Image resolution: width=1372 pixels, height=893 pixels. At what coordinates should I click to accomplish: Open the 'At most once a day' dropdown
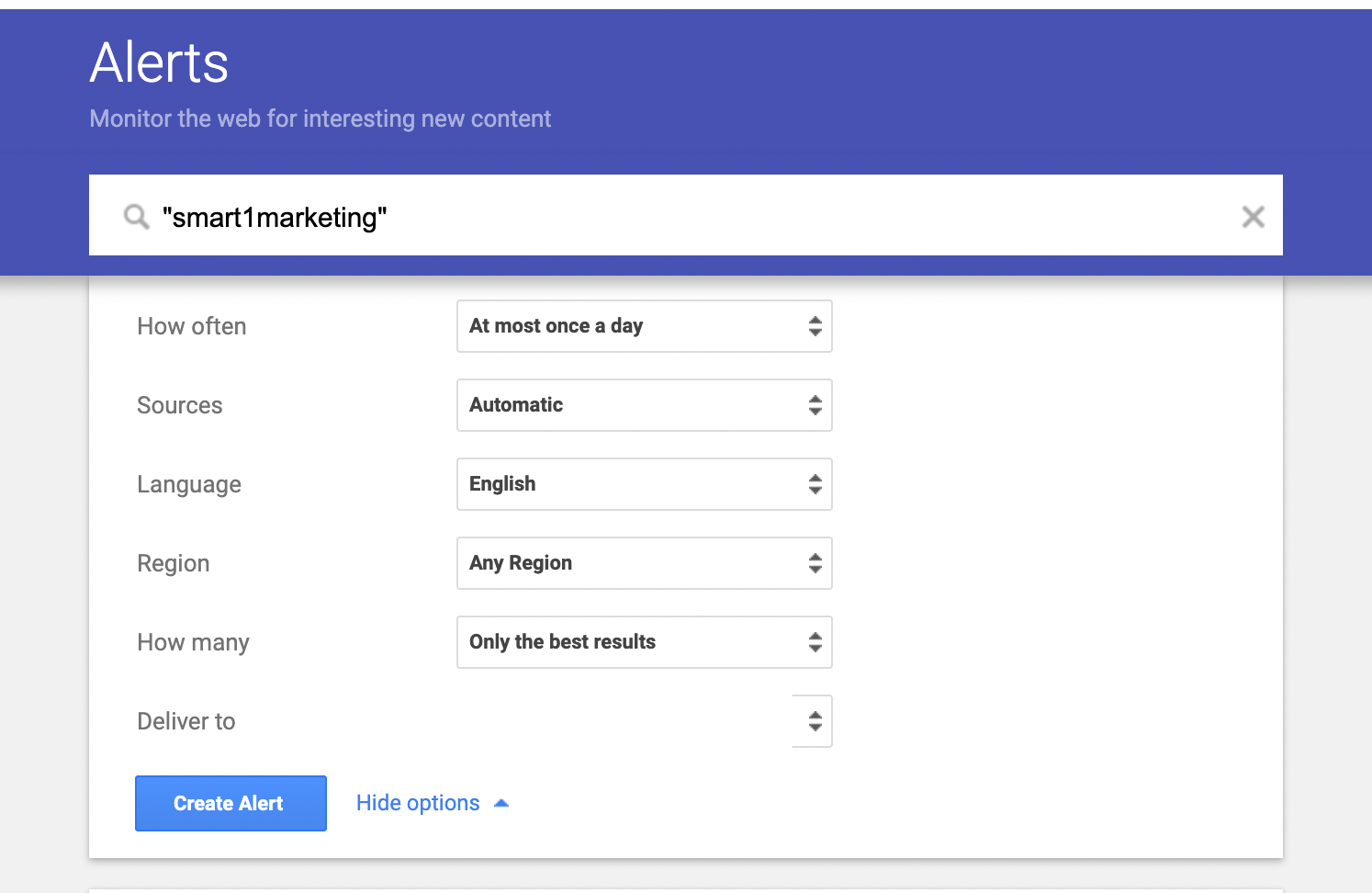point(643,326)
